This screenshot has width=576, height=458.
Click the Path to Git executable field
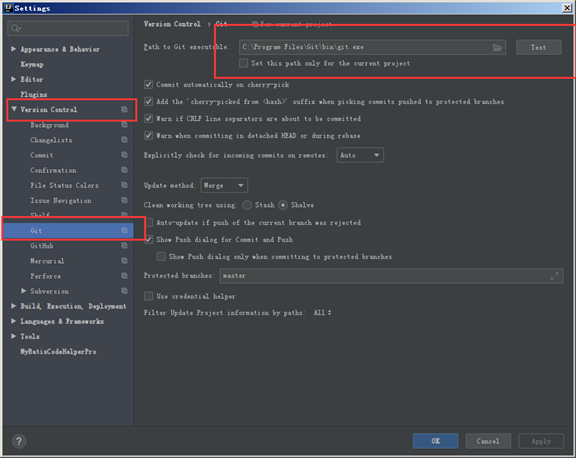click(372, 47)
